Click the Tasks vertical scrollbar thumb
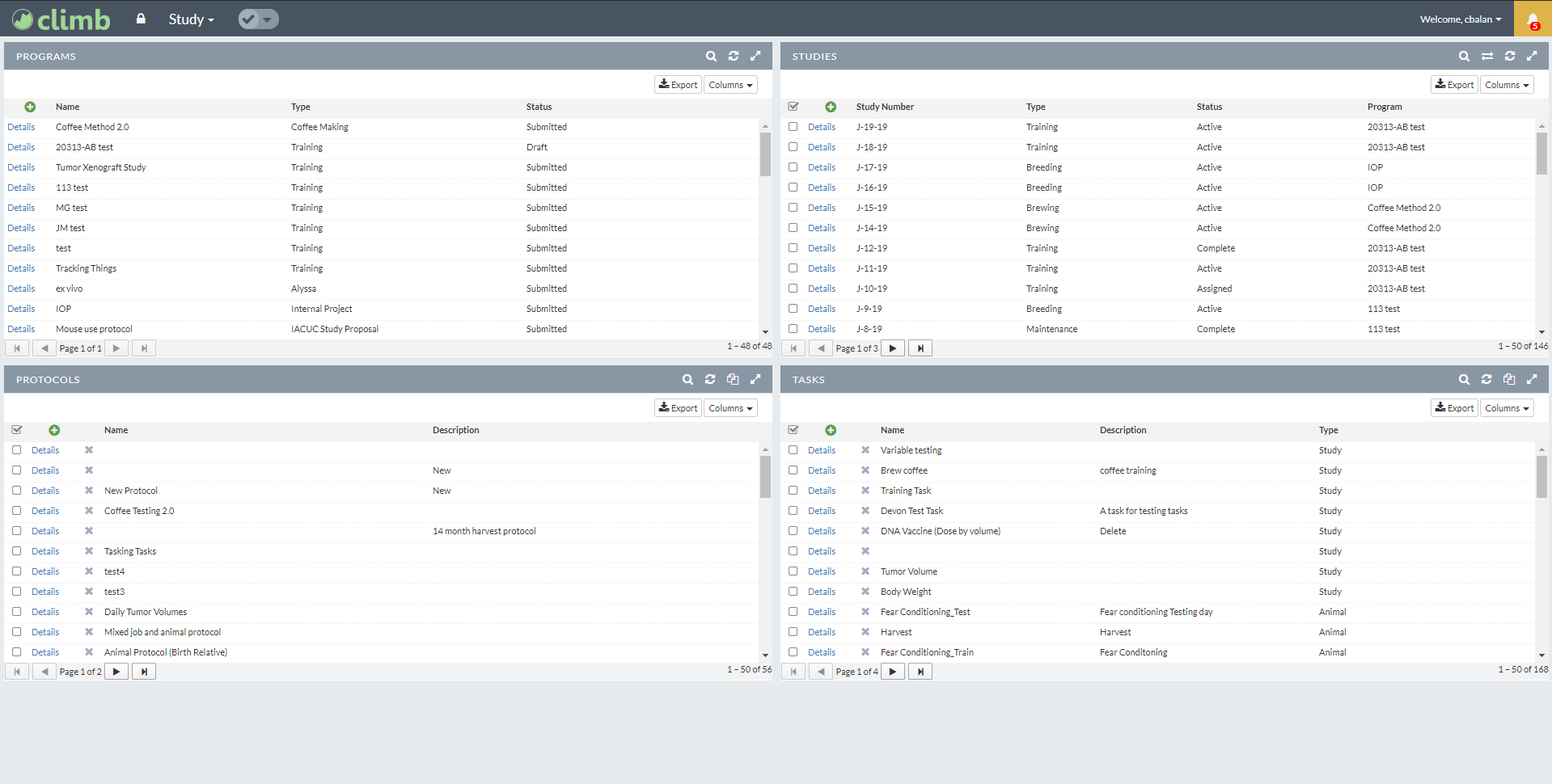Screen dimensions: 1552x784 pos(1541,477)
